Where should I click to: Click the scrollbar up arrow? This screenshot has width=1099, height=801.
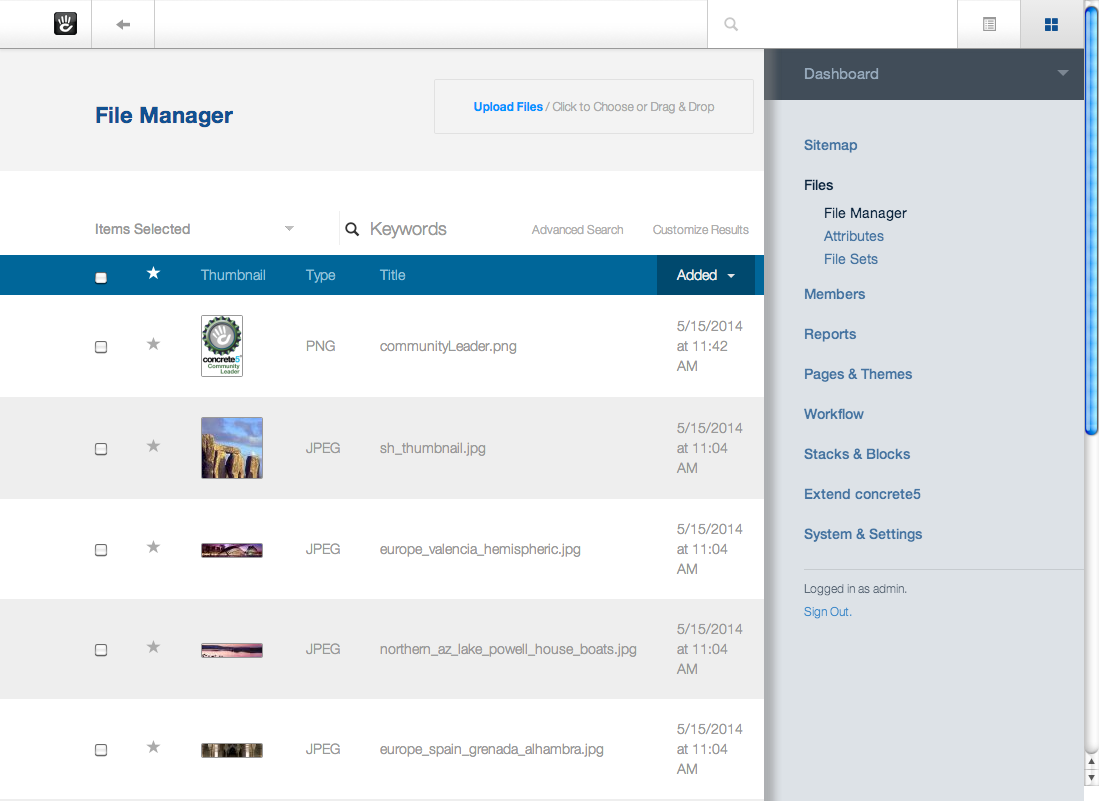[x=1091, y=762]
